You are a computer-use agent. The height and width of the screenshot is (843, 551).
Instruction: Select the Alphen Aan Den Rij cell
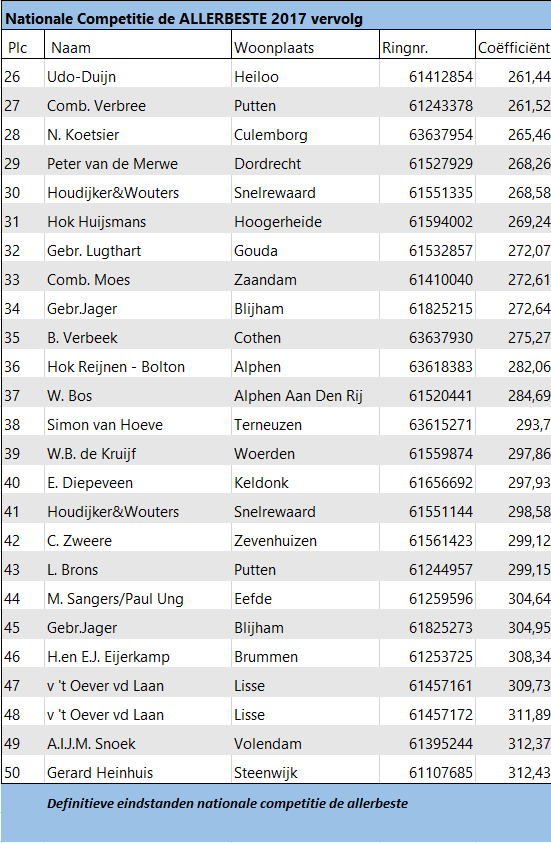(x=305, y=394)
